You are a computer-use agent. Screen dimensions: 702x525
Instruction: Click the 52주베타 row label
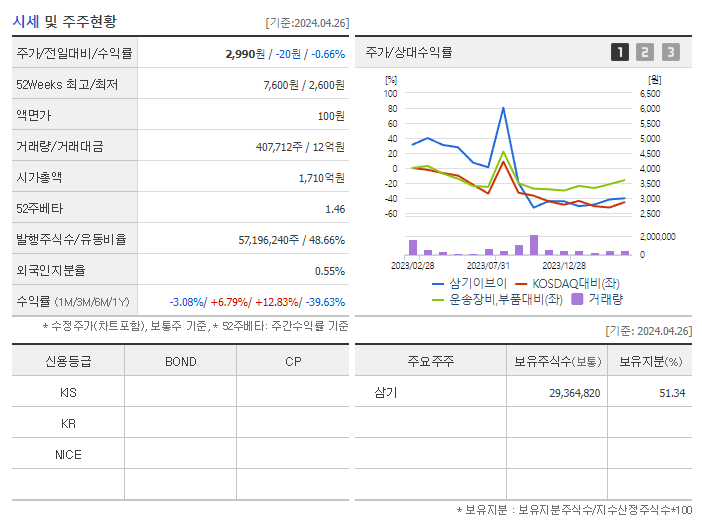pyautogui.click(x=40, y=208)
